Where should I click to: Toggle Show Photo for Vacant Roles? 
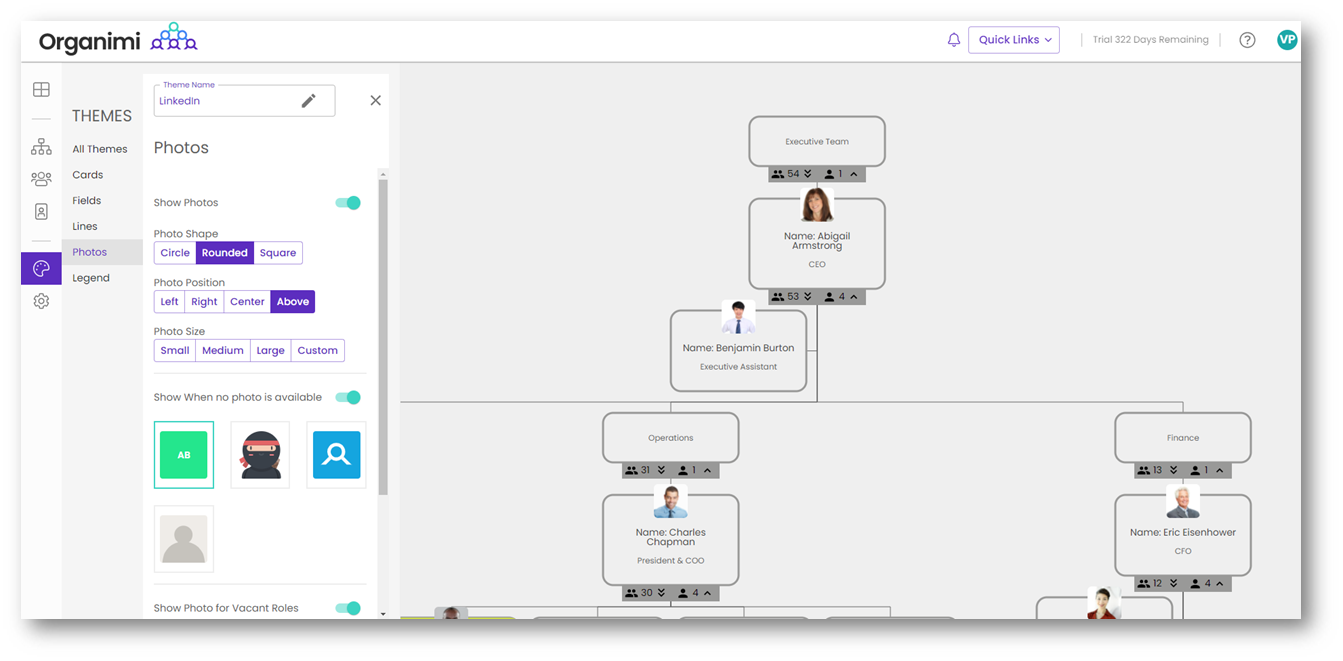(x=348, y=608)
